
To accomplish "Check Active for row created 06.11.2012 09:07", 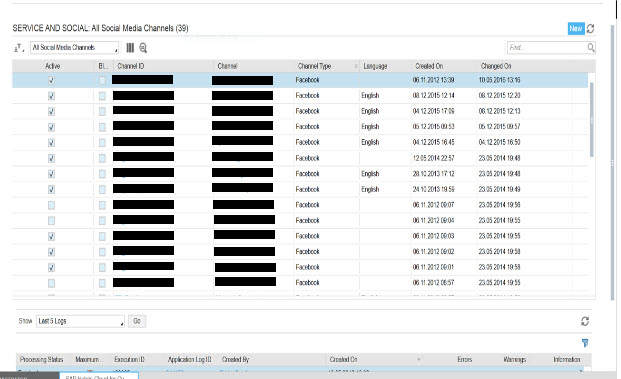I will click(x=51, y=205).
